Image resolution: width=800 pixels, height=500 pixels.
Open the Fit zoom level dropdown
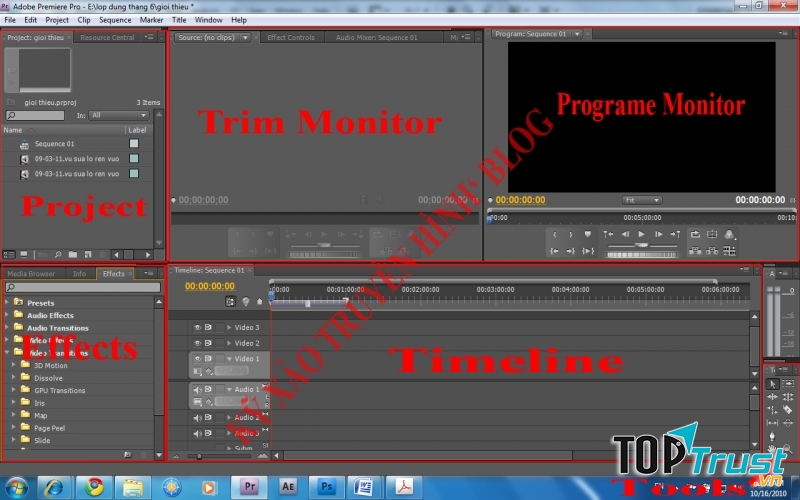click(x=641, y=200)
